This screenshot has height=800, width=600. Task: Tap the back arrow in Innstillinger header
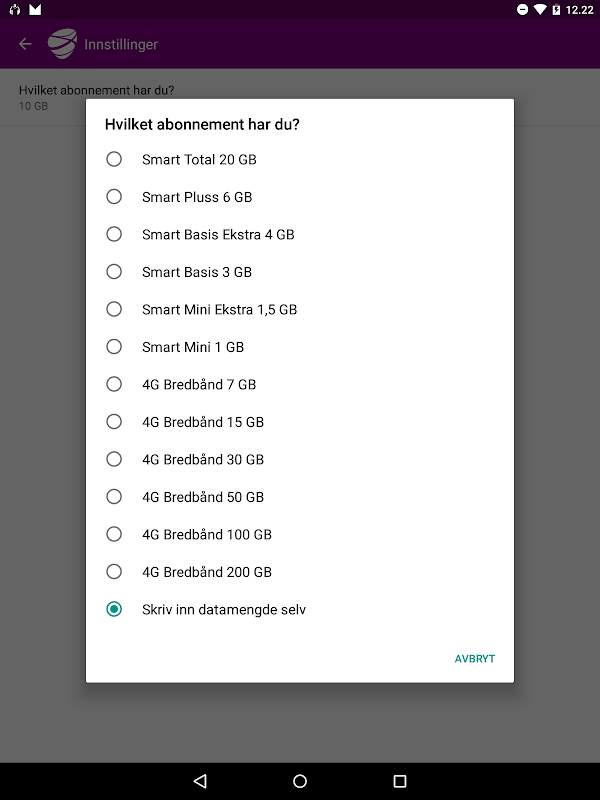pos(25,44)
